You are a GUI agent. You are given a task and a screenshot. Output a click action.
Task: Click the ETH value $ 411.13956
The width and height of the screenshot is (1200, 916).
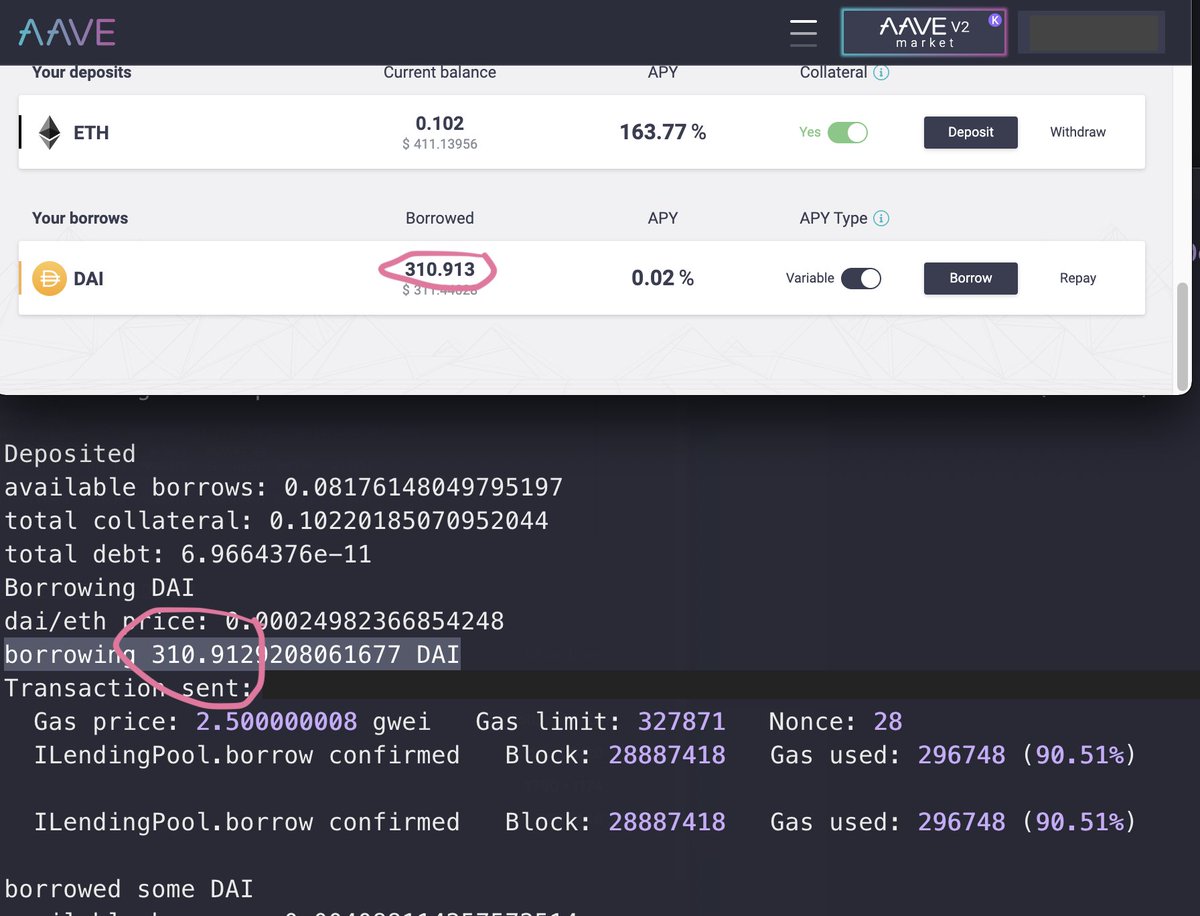440,145
